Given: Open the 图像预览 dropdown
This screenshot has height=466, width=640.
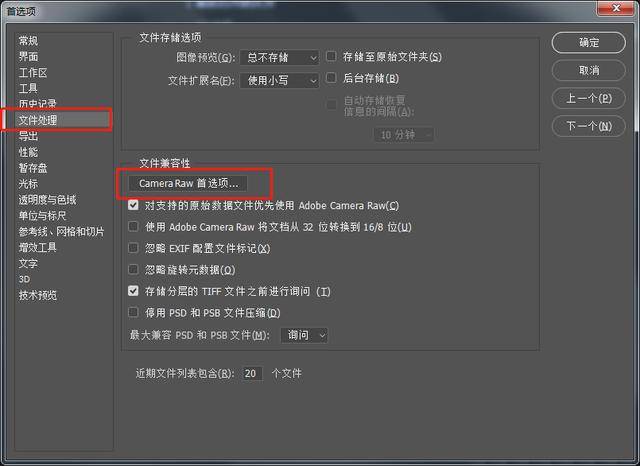Looking at the screenshot, I should pos(279,58).
